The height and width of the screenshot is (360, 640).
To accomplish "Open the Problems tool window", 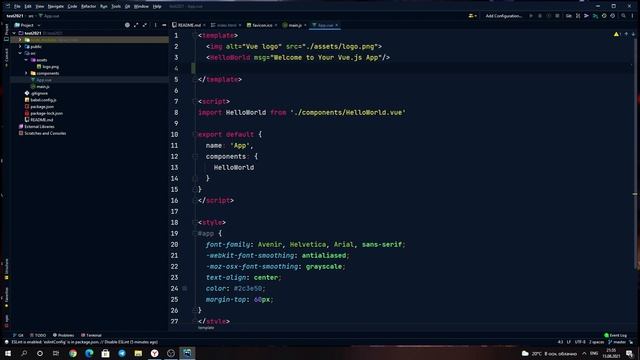I will pos(63,335).
